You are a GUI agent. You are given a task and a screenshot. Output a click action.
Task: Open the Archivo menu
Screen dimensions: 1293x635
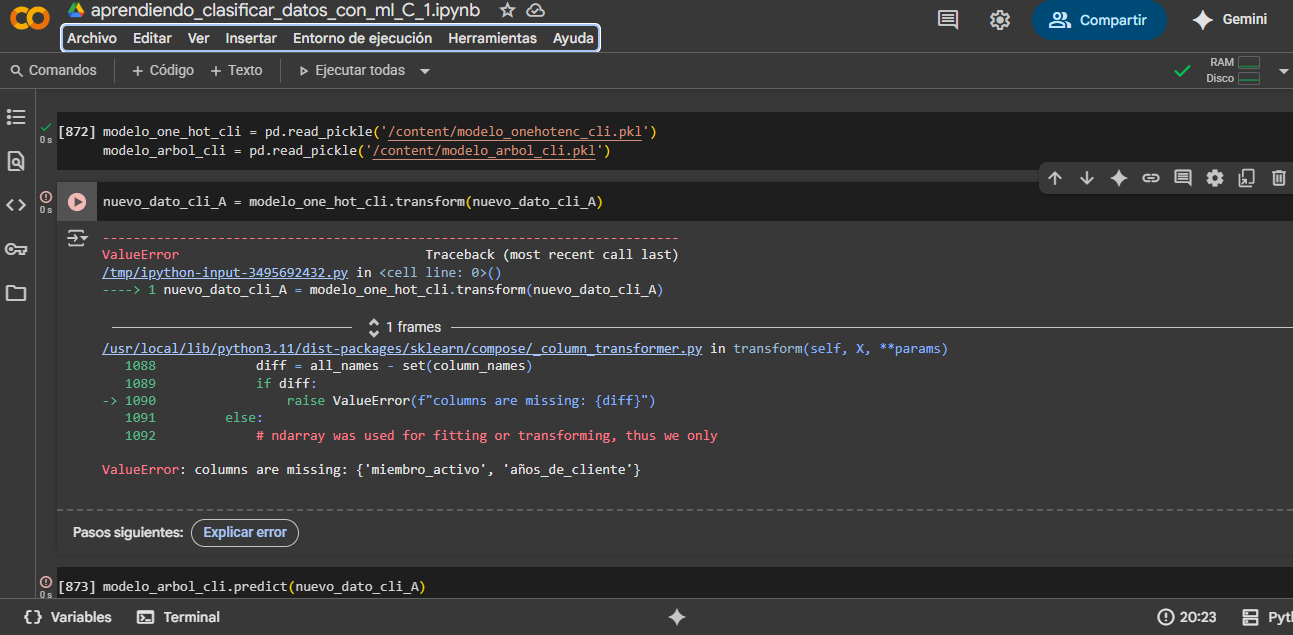point(92,38)
